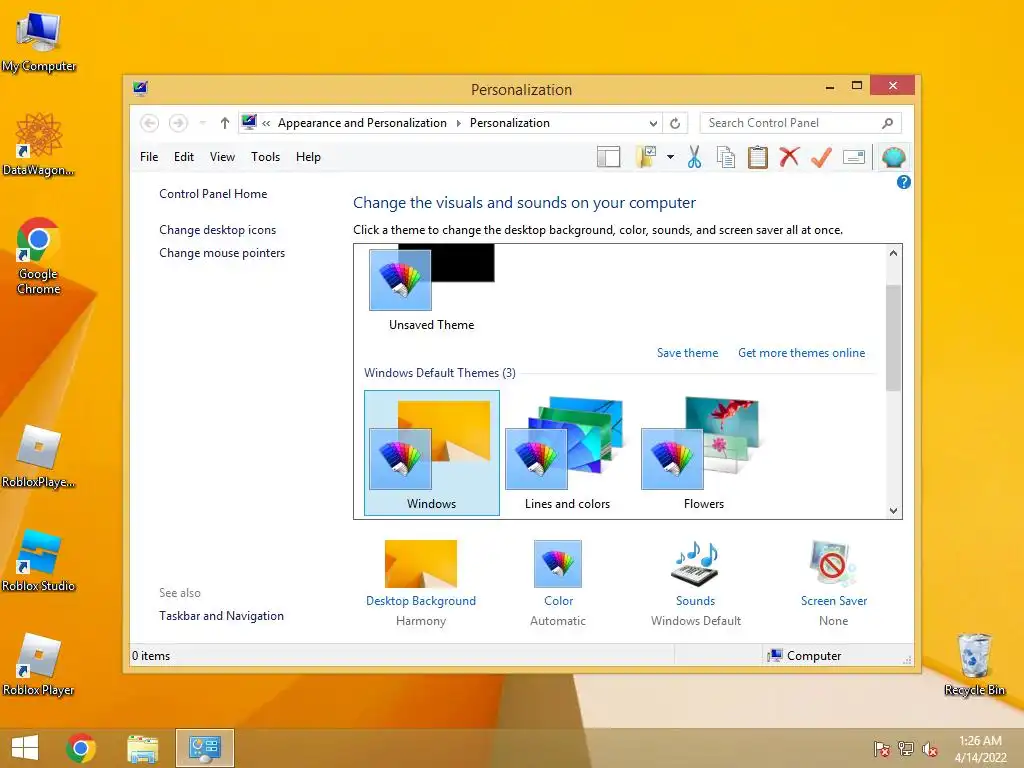Click the Action Center flag tray icon
This screenshot has width=1024, height=768.
pyautogui.click(x=881, y=748)
